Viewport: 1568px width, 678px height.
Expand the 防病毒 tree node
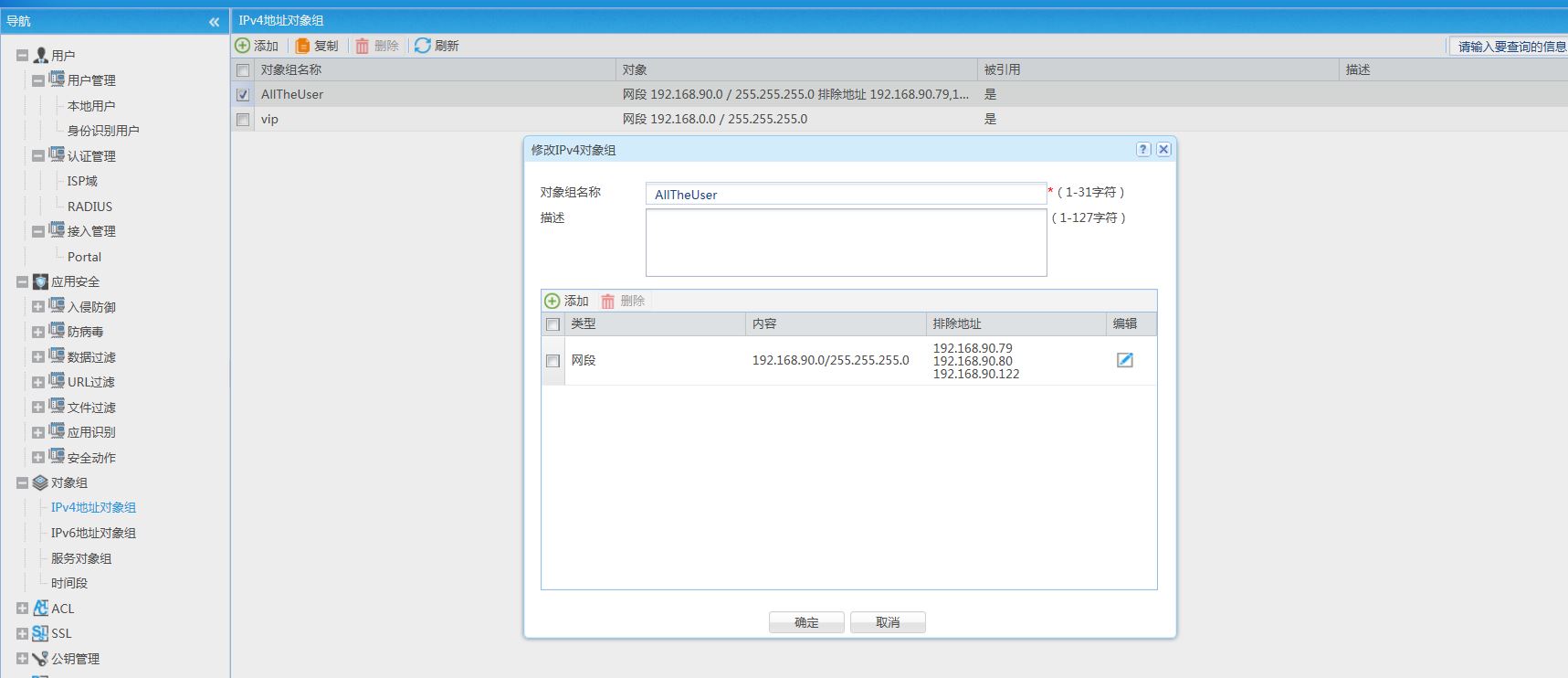[38, 332]
